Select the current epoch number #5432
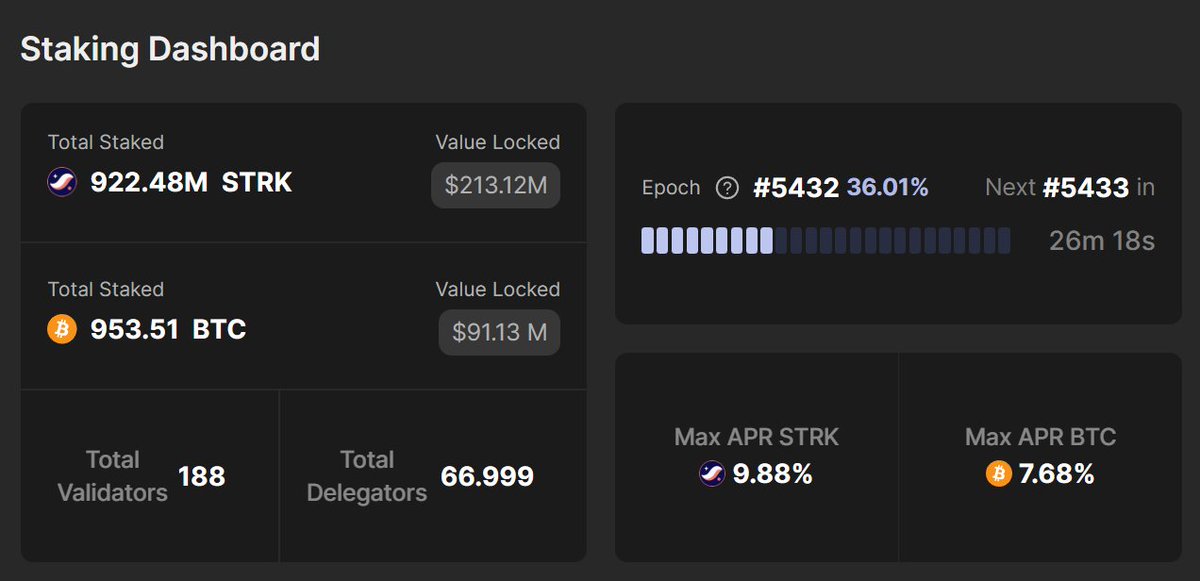The width and height of the screenshot is (1200, 581). (x=795, y=188)
